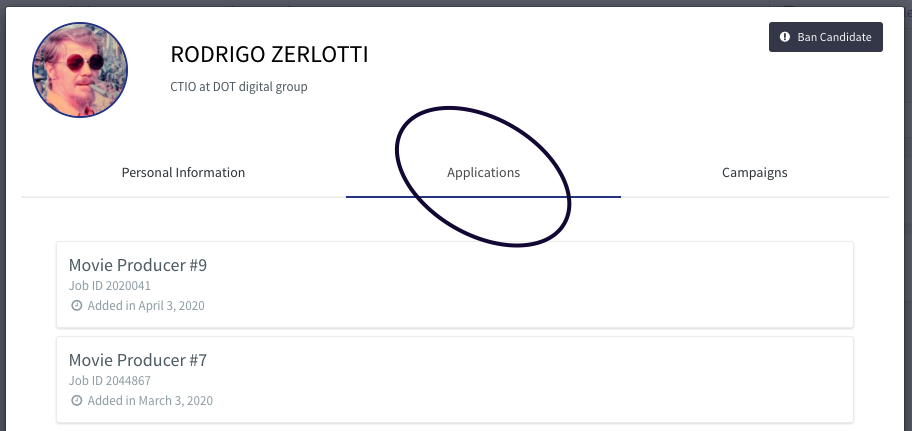Click empty space in Movie Producer #9 card

pyautogui.click(x=523, y=285)
